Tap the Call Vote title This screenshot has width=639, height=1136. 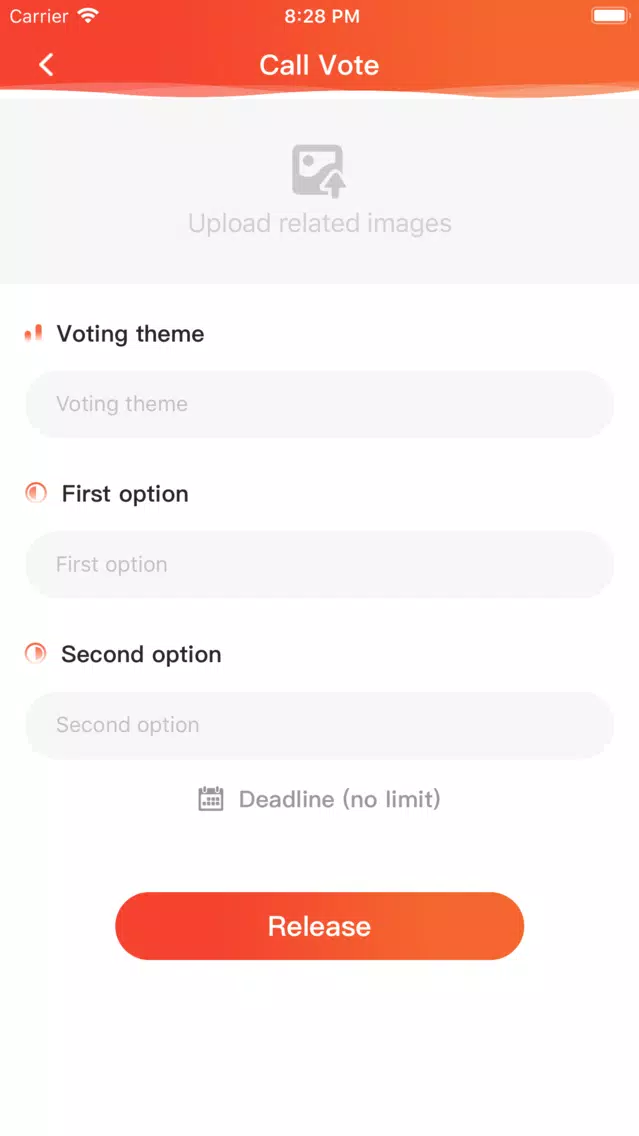pyautogui.click(x=320, y=65)
